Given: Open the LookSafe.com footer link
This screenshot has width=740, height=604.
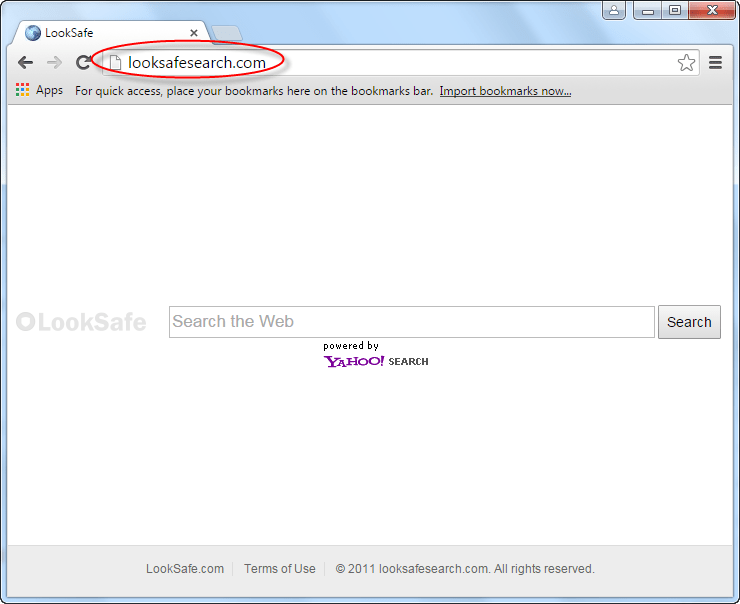Looking at the screenshot, I should [x=185, y=569].
